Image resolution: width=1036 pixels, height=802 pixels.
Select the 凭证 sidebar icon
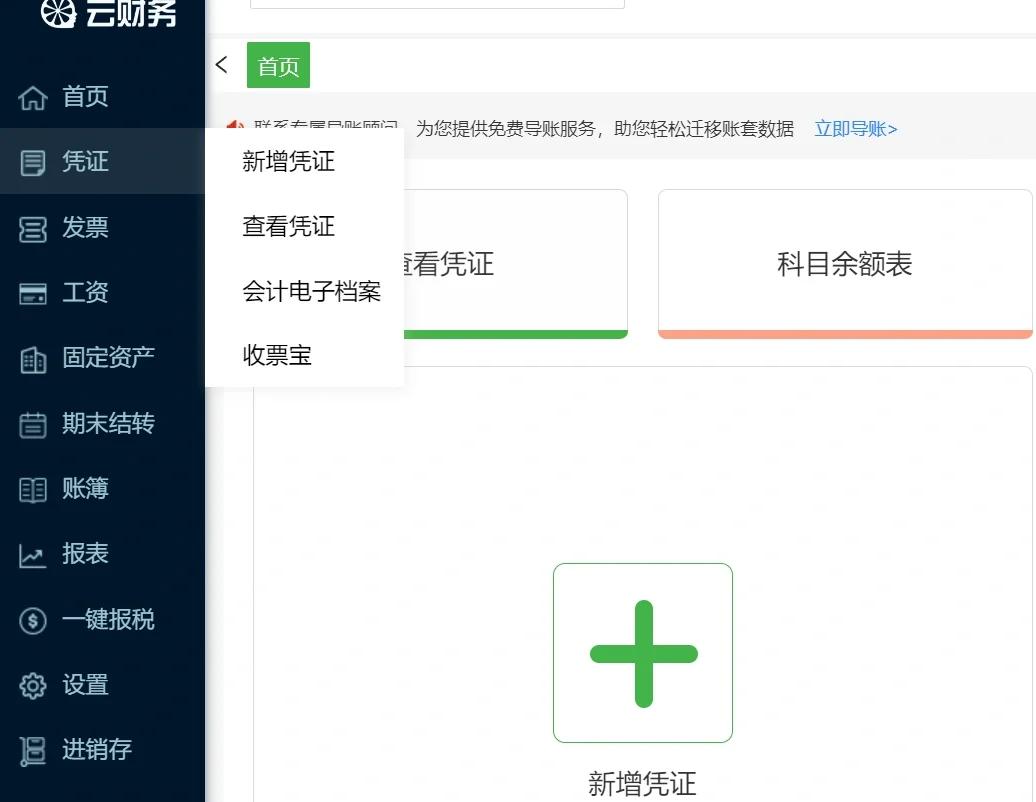click(32, 161)
